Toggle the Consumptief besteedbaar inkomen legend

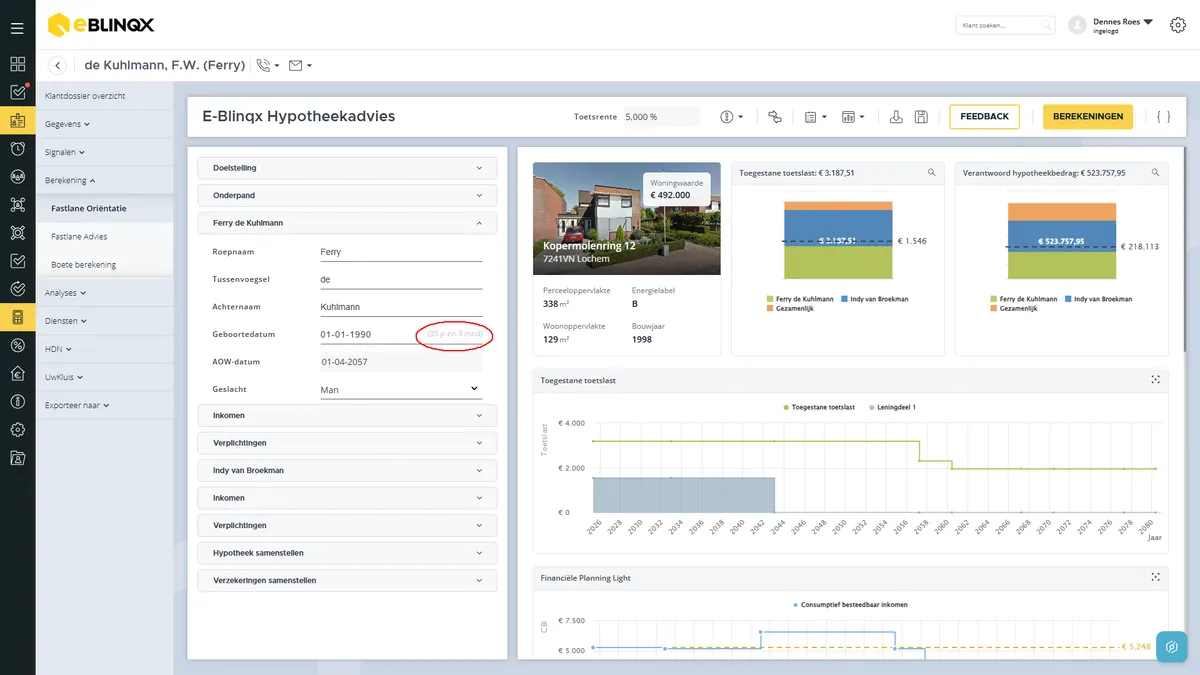point(850,605)
